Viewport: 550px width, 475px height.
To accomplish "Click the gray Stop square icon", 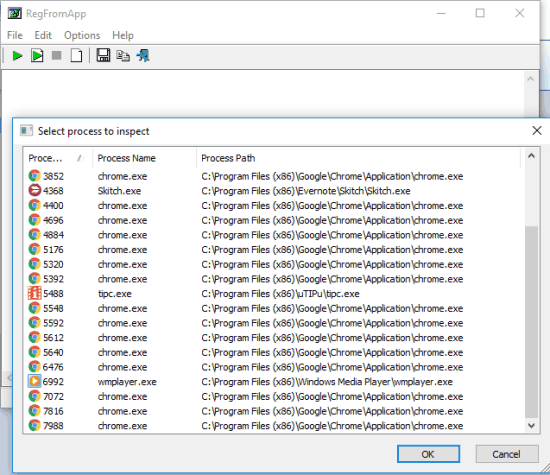I will pyautogui.click(x=56, y=55).
